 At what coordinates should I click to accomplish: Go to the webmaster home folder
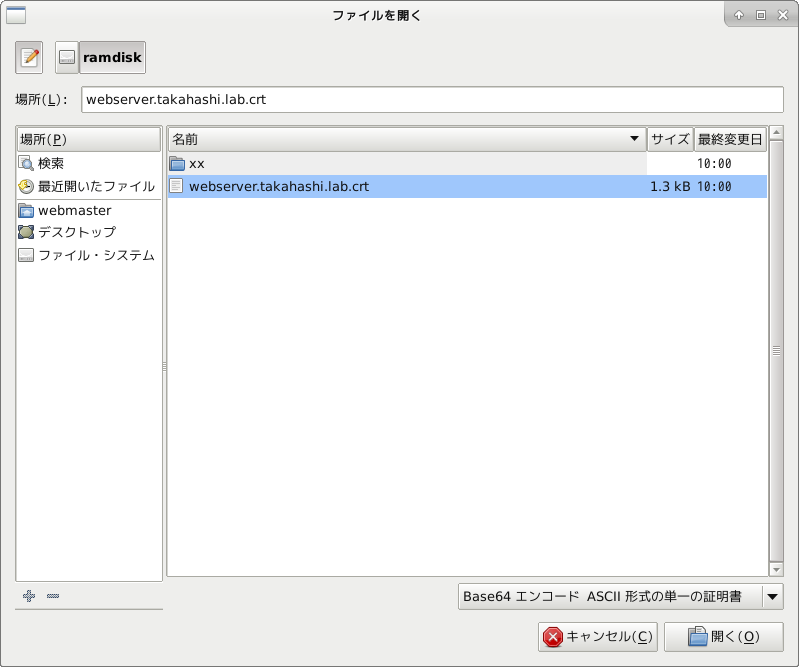(89, 210)
